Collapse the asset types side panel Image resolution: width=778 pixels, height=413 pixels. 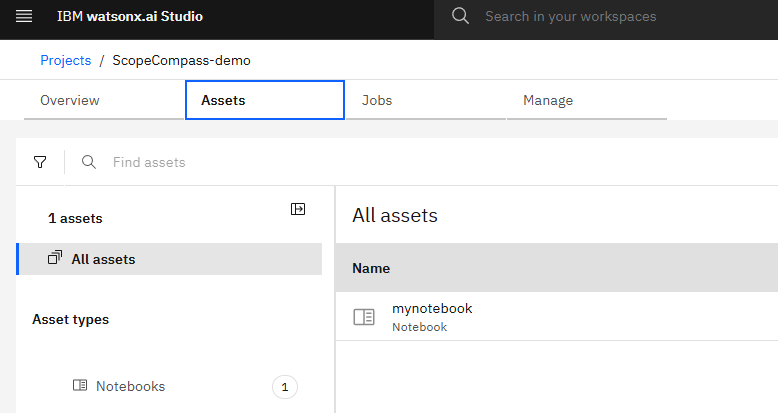pyautogui.click(x=298, y=209)
